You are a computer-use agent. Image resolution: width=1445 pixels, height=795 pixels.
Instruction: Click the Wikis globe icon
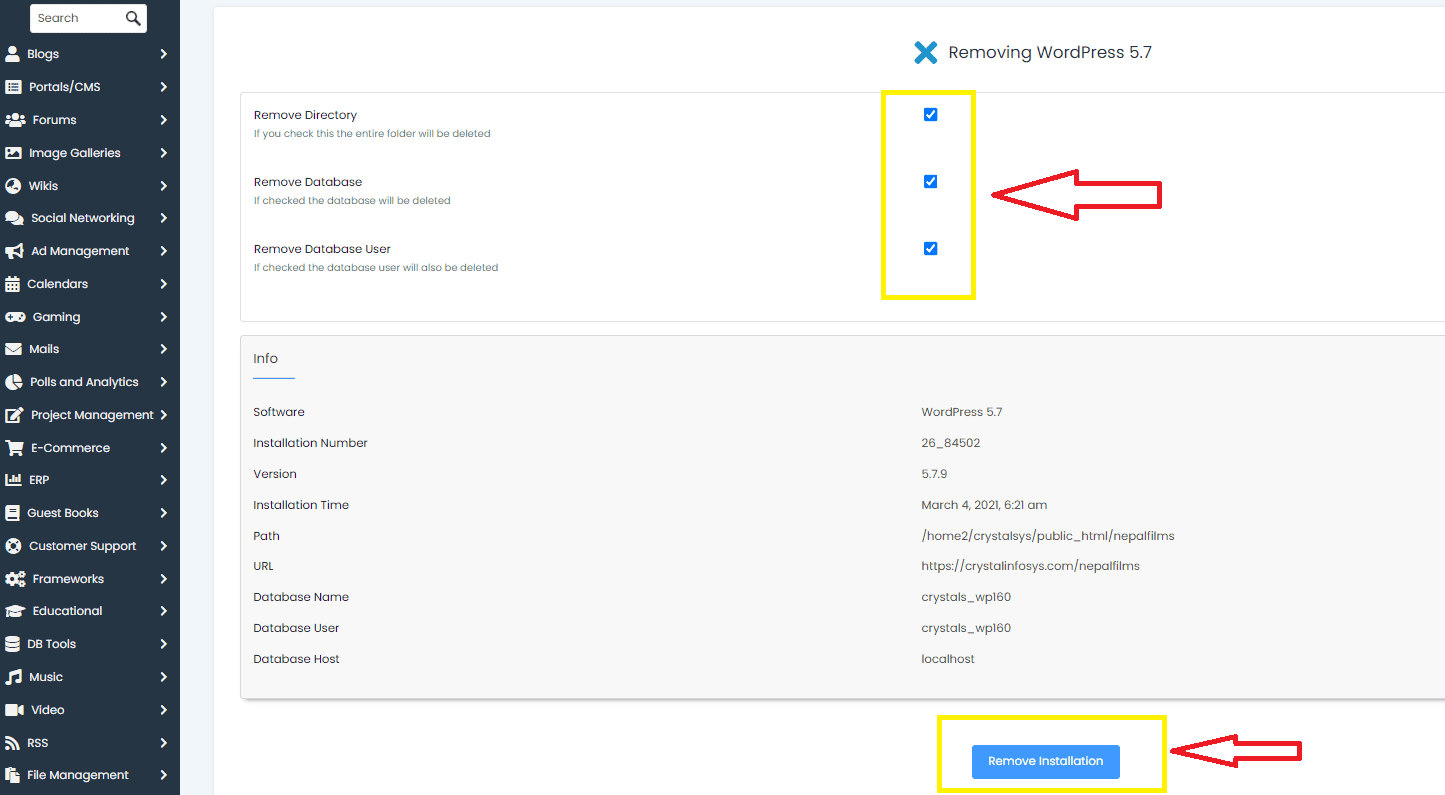pos(13,186)
